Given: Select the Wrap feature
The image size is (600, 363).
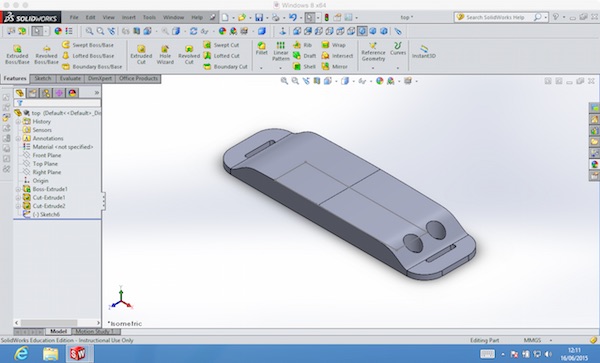Looking at the screenshot, I should point(334,45).
